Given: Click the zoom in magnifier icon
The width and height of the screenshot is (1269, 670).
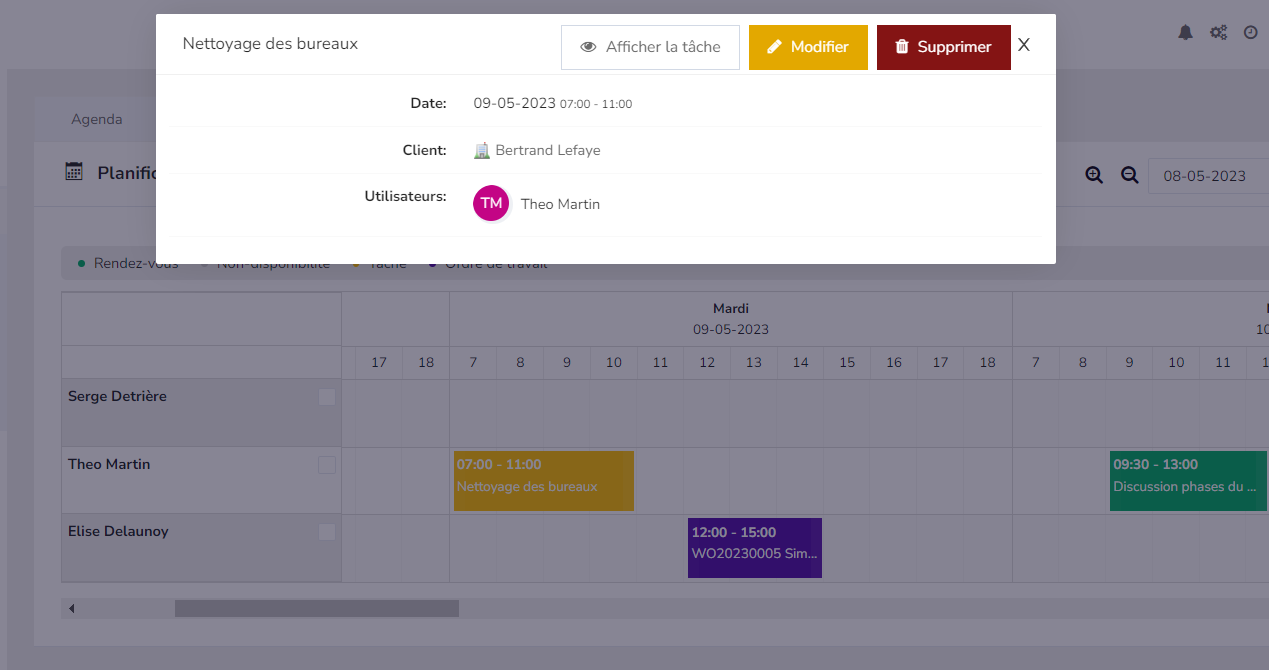Looking at the screenshot, I should pyautogui.click(x=1094, y=175).
